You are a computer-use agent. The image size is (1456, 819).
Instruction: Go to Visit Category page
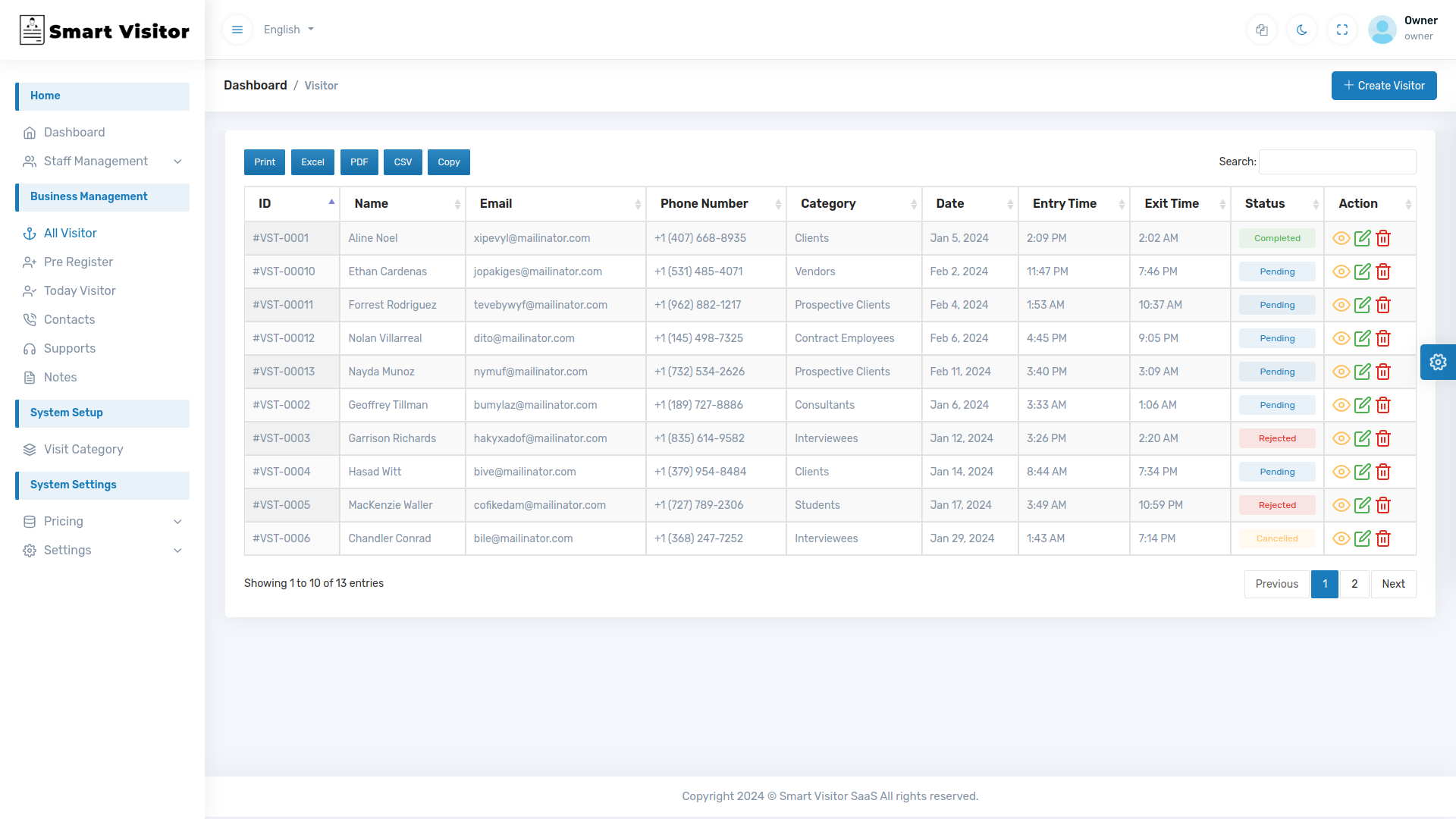click(x=83, y=449)
